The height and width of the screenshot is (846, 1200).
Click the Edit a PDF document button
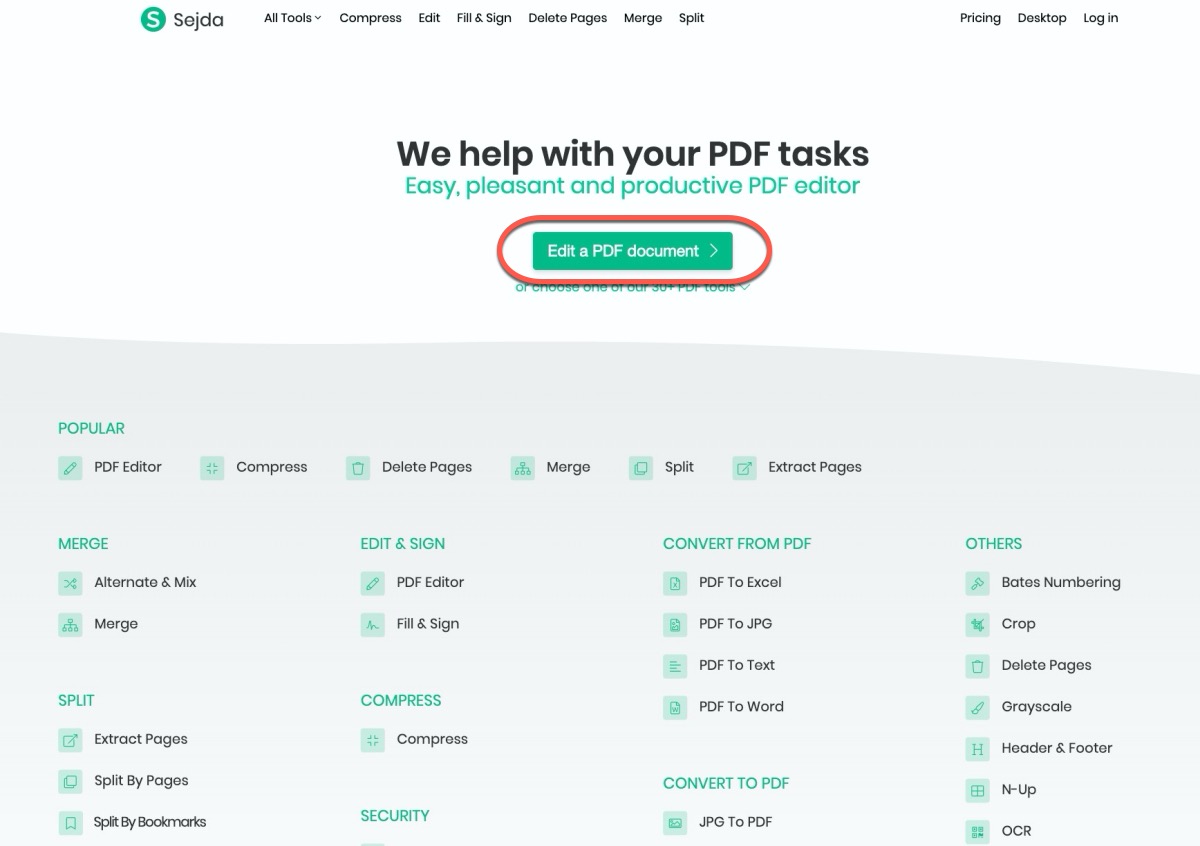tap(632, 251)
